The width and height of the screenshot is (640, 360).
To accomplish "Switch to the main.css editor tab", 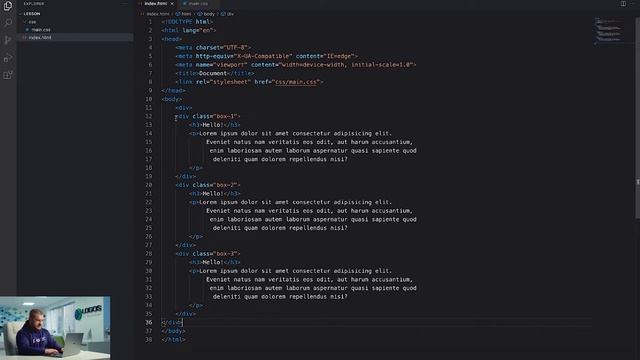I will [x=198, y=4].
